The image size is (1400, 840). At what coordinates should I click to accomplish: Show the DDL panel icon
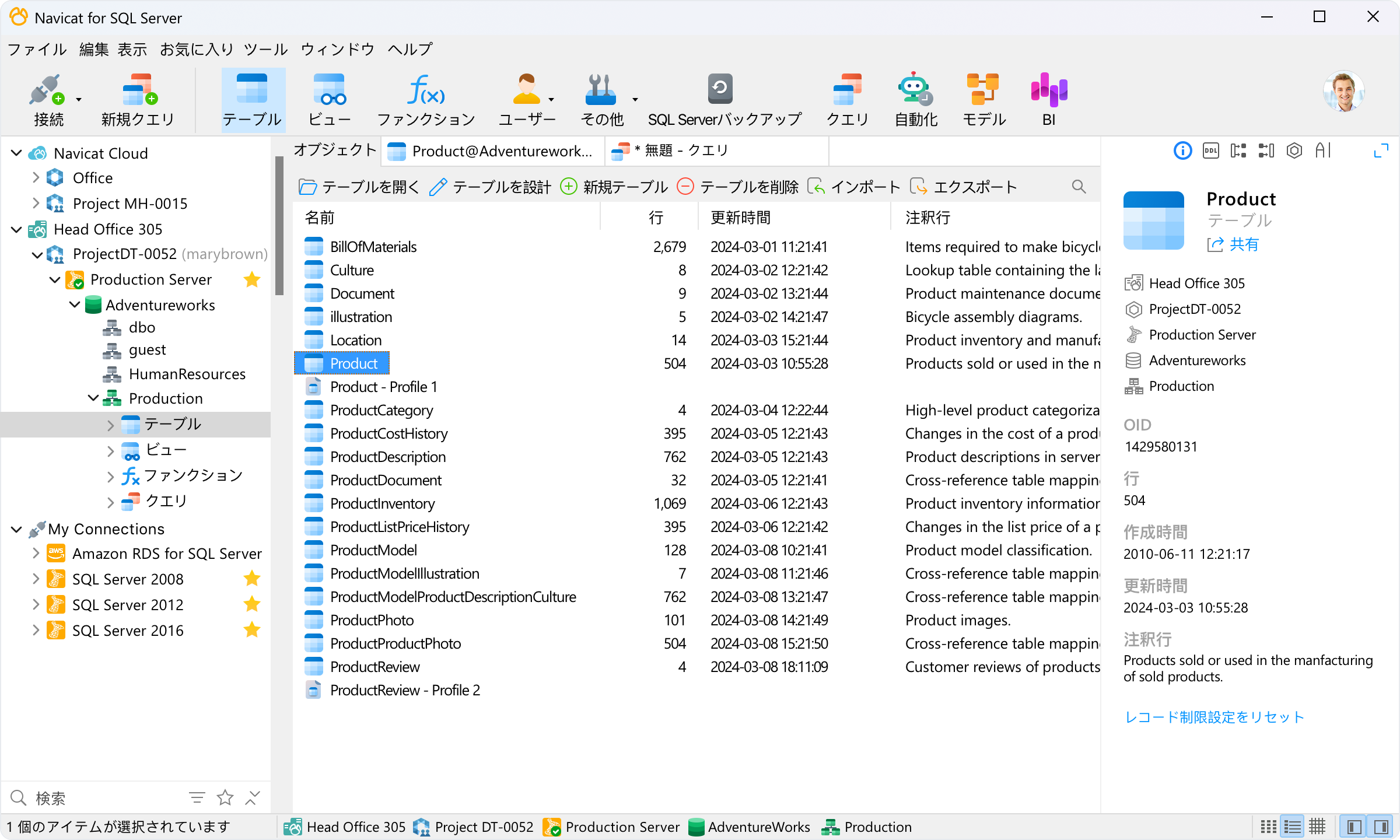(1210, 151)
